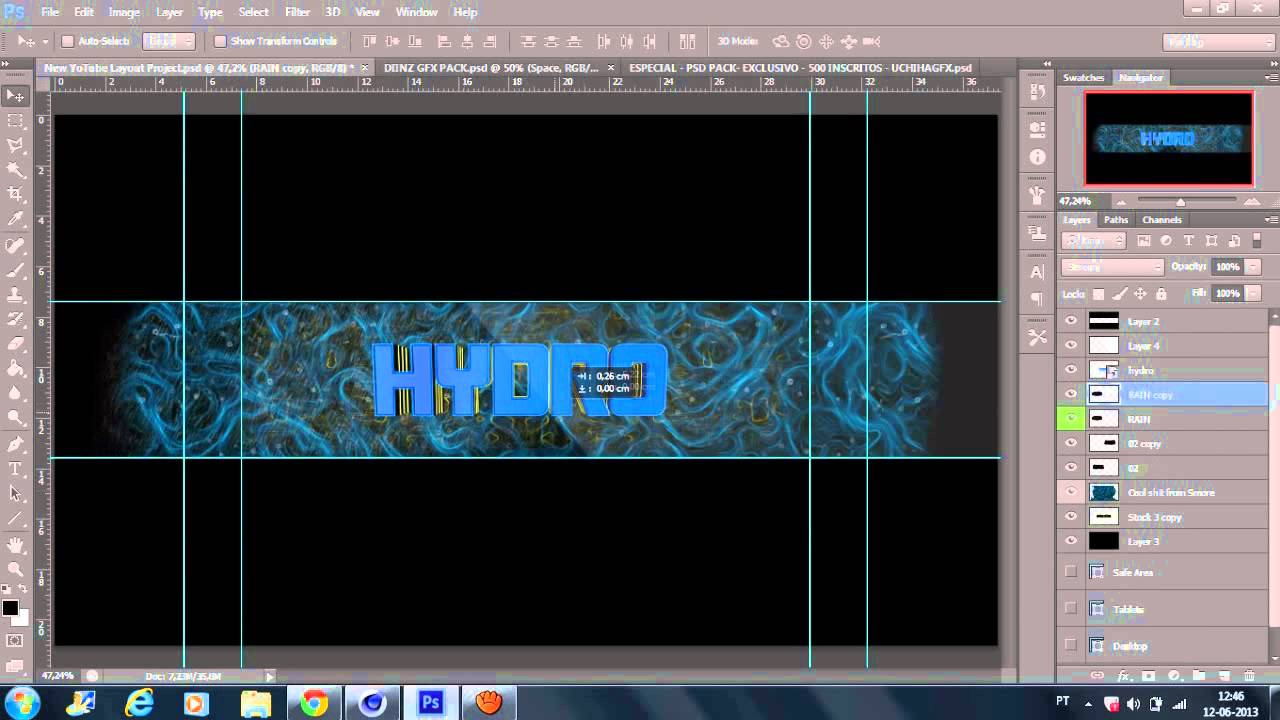Click the Navigator preview thumbnail
Viewport: 1280px width, 720px height.
pyautogui.click(x=1169, y=139)
